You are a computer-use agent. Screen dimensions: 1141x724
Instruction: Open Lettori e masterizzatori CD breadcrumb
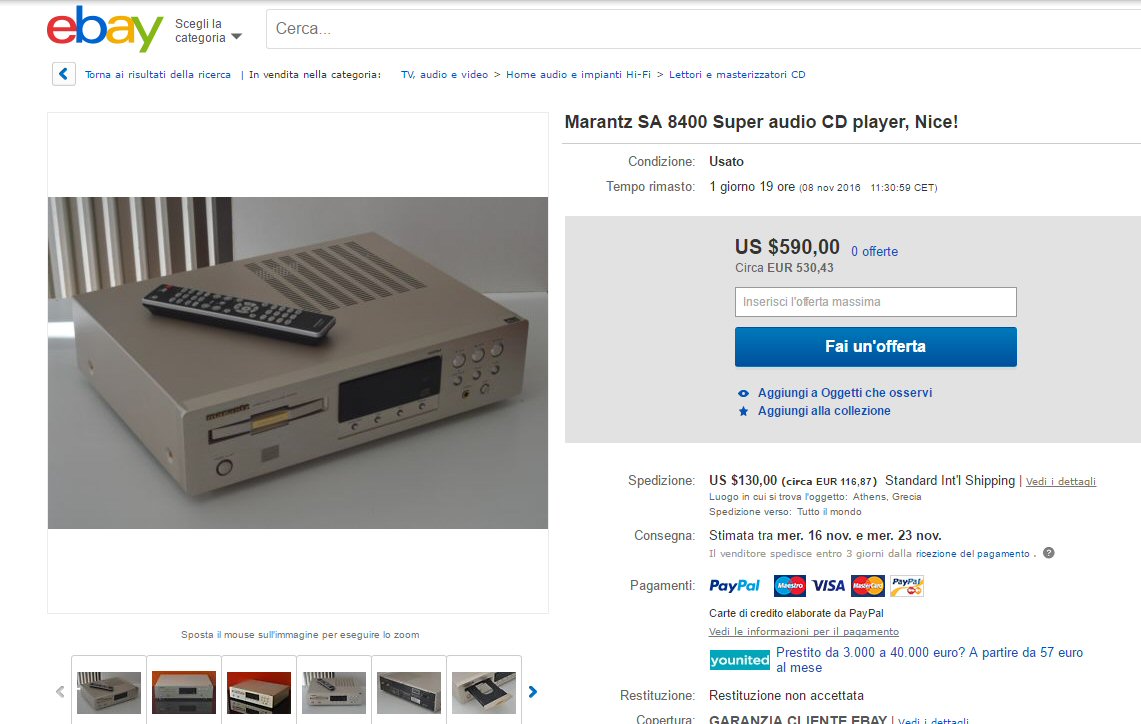(x=737, y=74)
